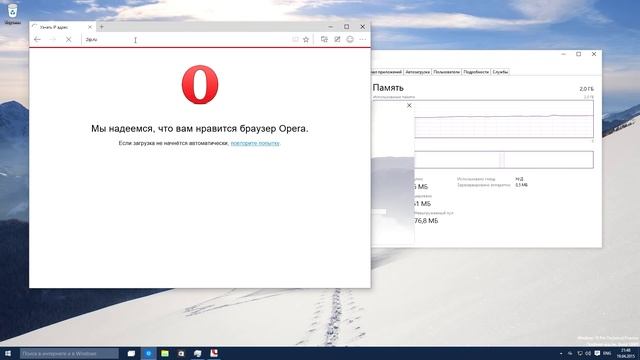Open volume control in system tray

pos(588,353)
